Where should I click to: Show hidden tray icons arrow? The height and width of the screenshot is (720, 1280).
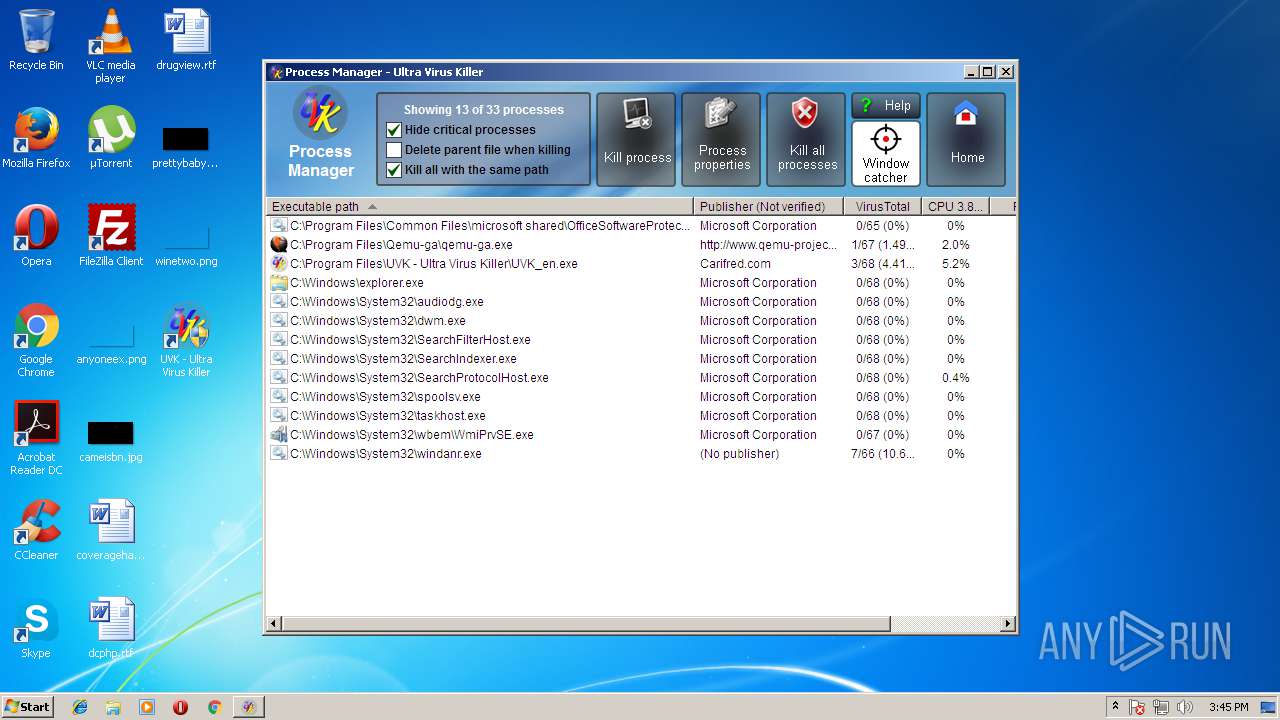tap(1115, 707)
